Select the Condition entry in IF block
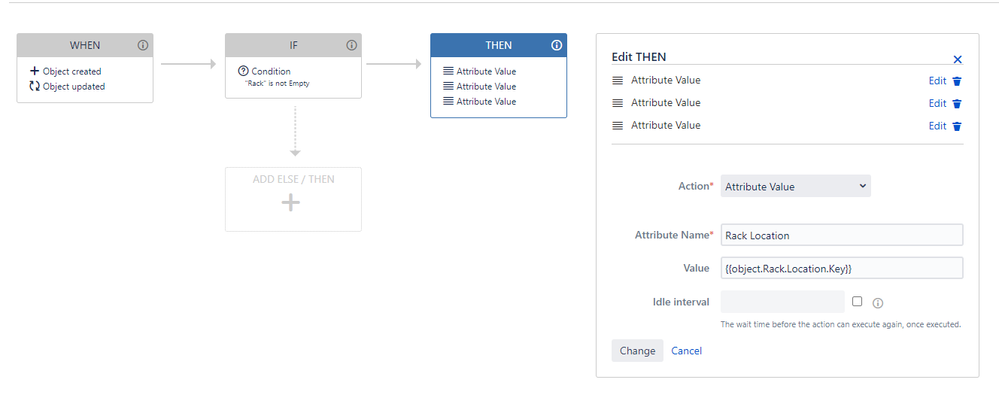Viewport: 999px width, 398px height. point(264,71)
